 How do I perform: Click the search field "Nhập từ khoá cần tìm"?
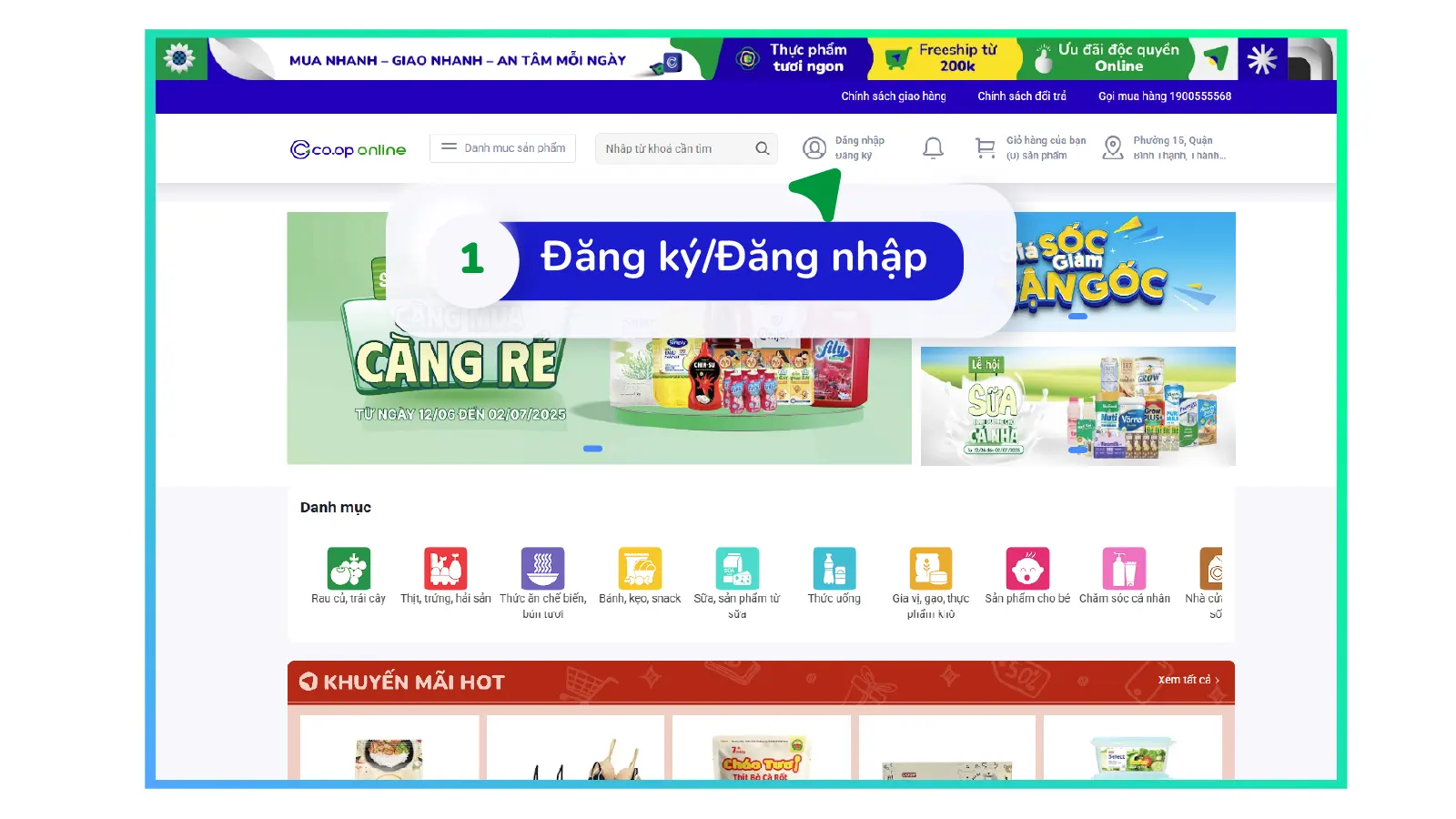[673, 148]
